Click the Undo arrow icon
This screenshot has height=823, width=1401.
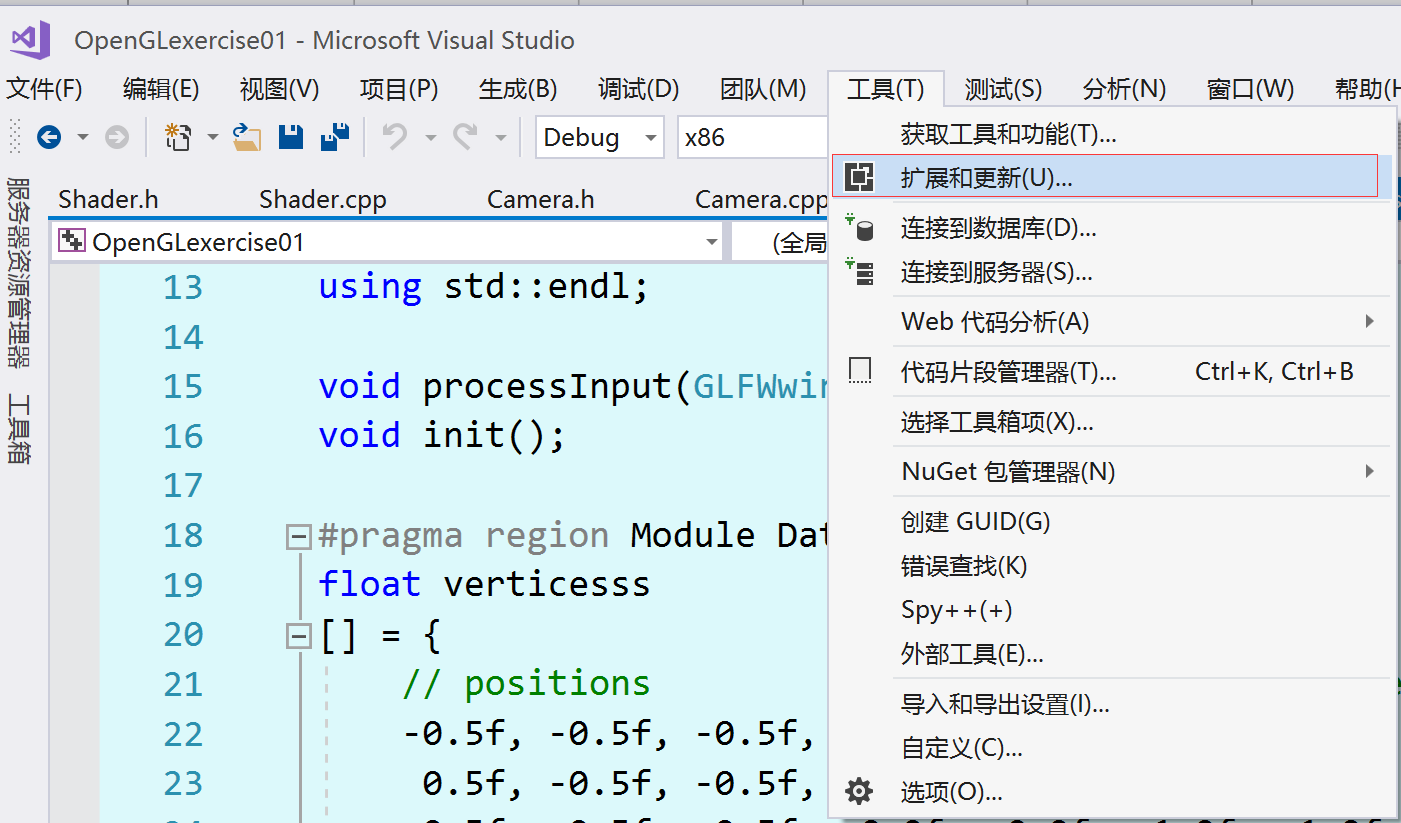tap(395, 136)
